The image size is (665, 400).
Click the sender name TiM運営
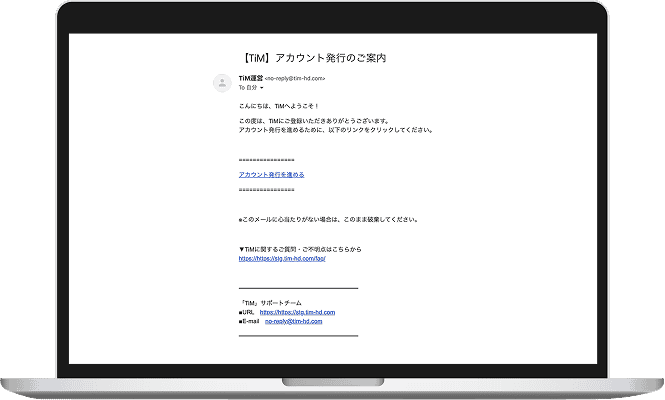tap(250, 77)
